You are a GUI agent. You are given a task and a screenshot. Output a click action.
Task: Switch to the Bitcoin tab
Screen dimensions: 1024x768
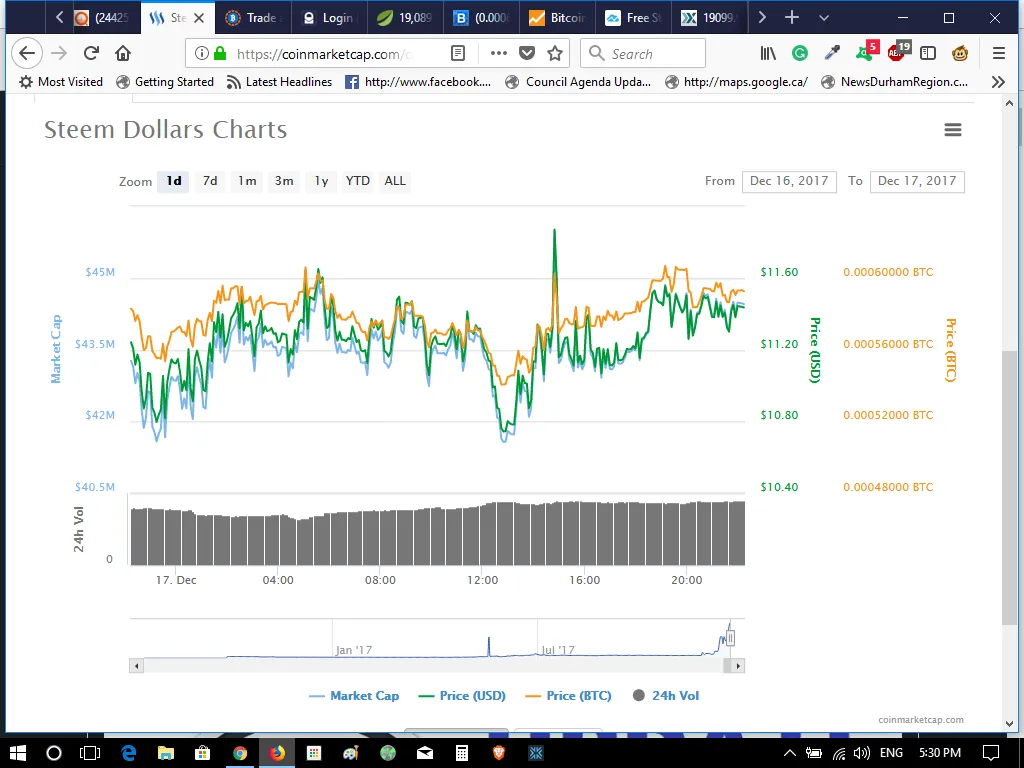pos(557,18)
